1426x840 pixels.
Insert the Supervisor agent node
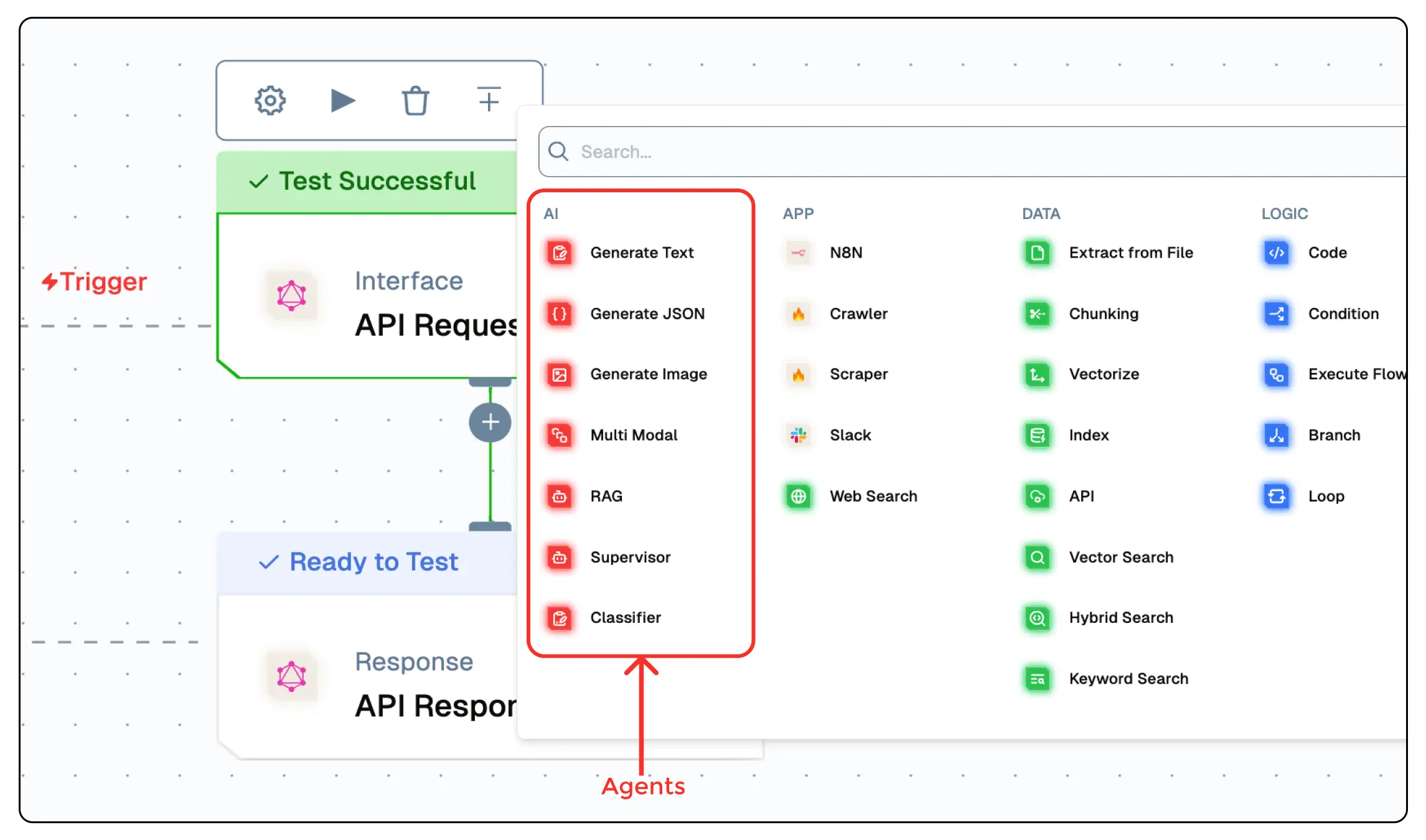tap(631, 557)
